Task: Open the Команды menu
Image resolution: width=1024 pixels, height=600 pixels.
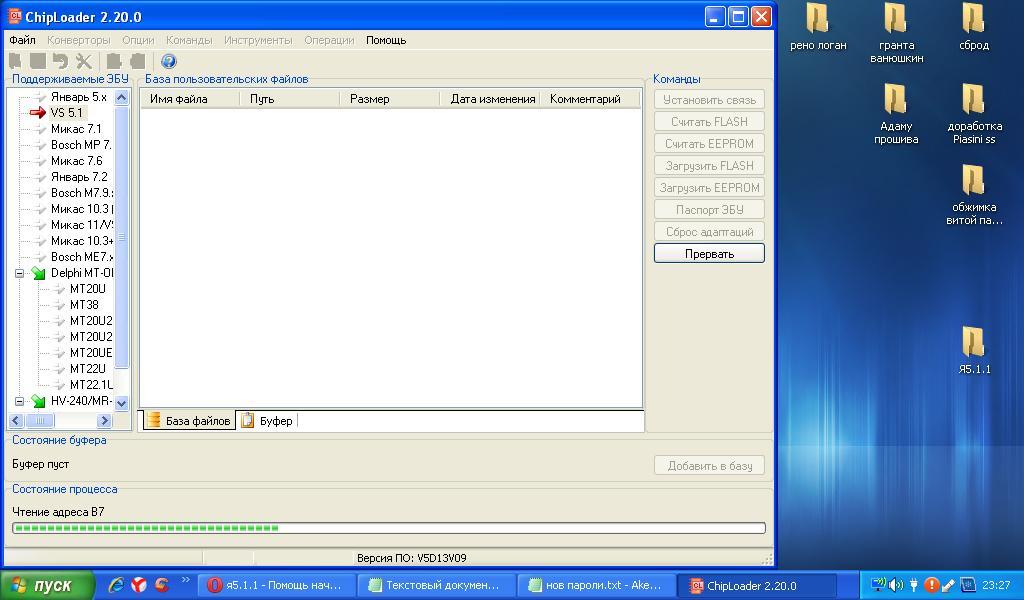Action: 189,40
